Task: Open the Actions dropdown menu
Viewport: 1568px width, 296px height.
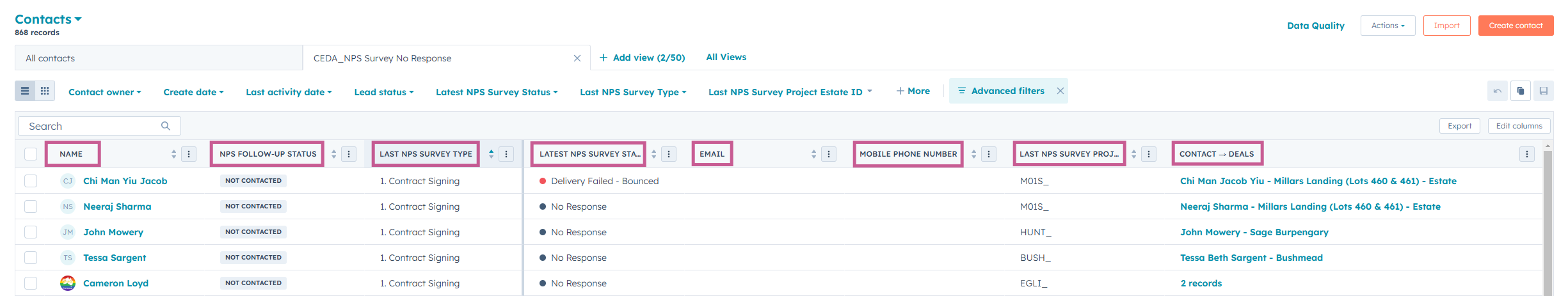Action: [1388, 26]
